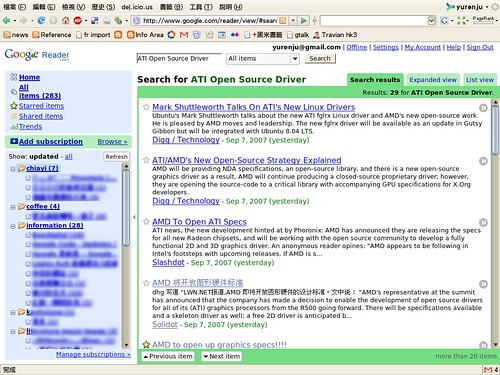Open the Flickr dots bookmark icon
Screen dimensions: 500x375
click(235, 35)
